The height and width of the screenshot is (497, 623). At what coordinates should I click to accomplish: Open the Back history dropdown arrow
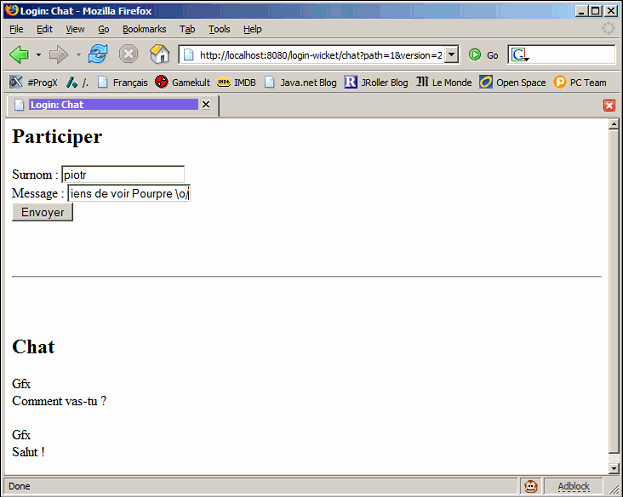pos(39,54)
